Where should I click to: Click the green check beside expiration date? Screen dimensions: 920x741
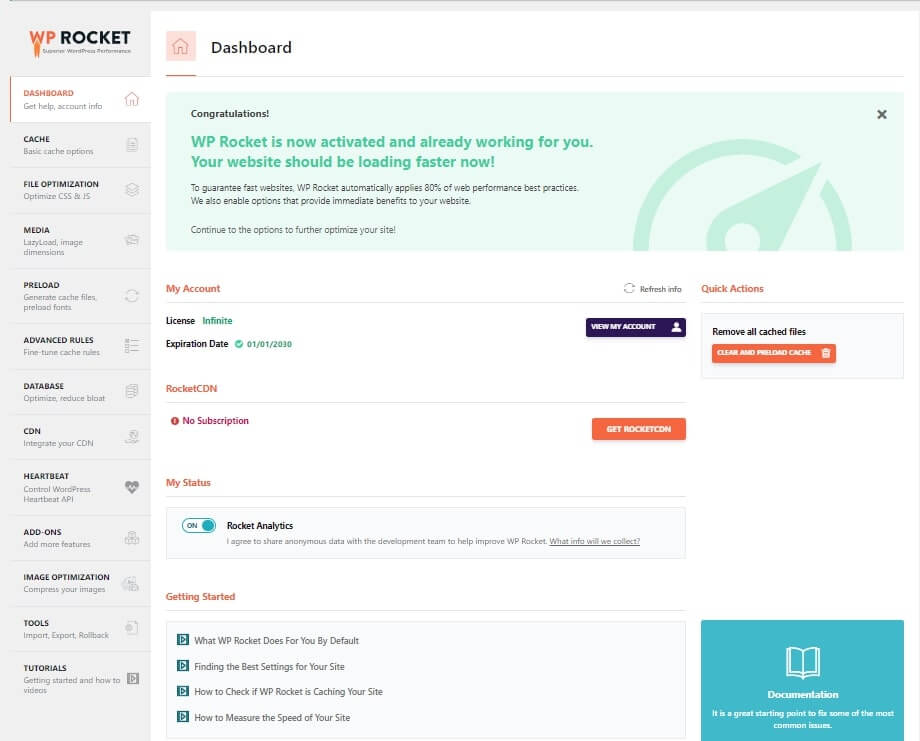pyautogui.click(x=239, y=344)
